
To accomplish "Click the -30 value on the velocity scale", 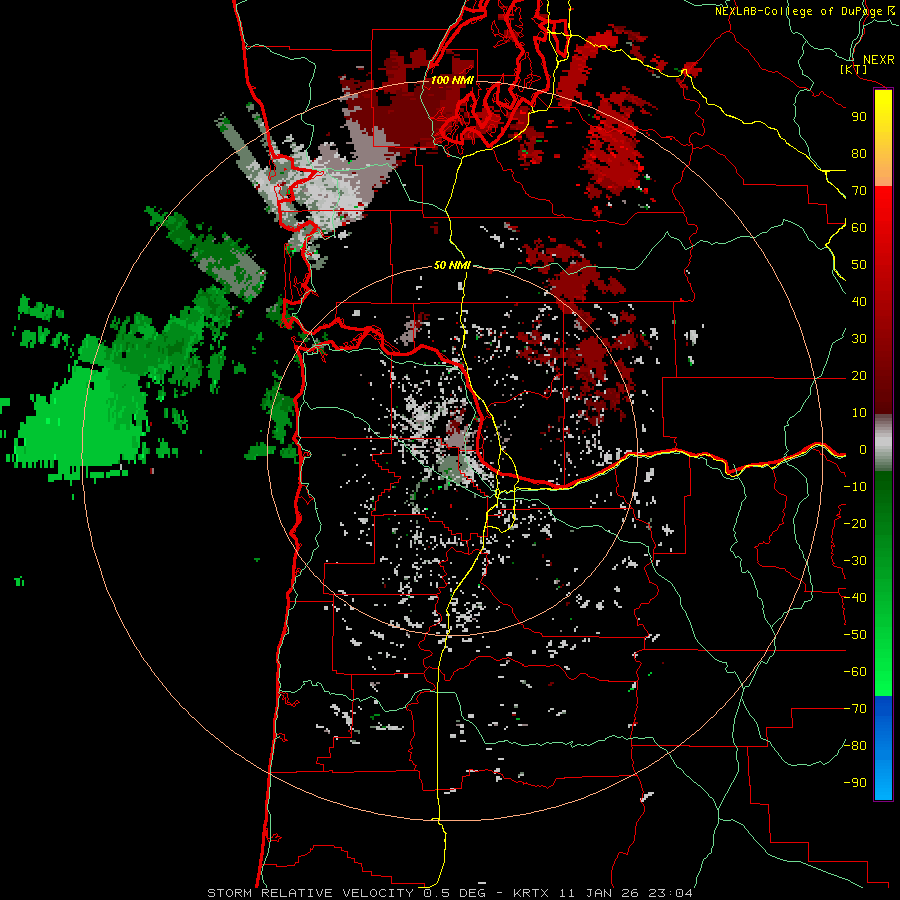I will tap(855, 561).
